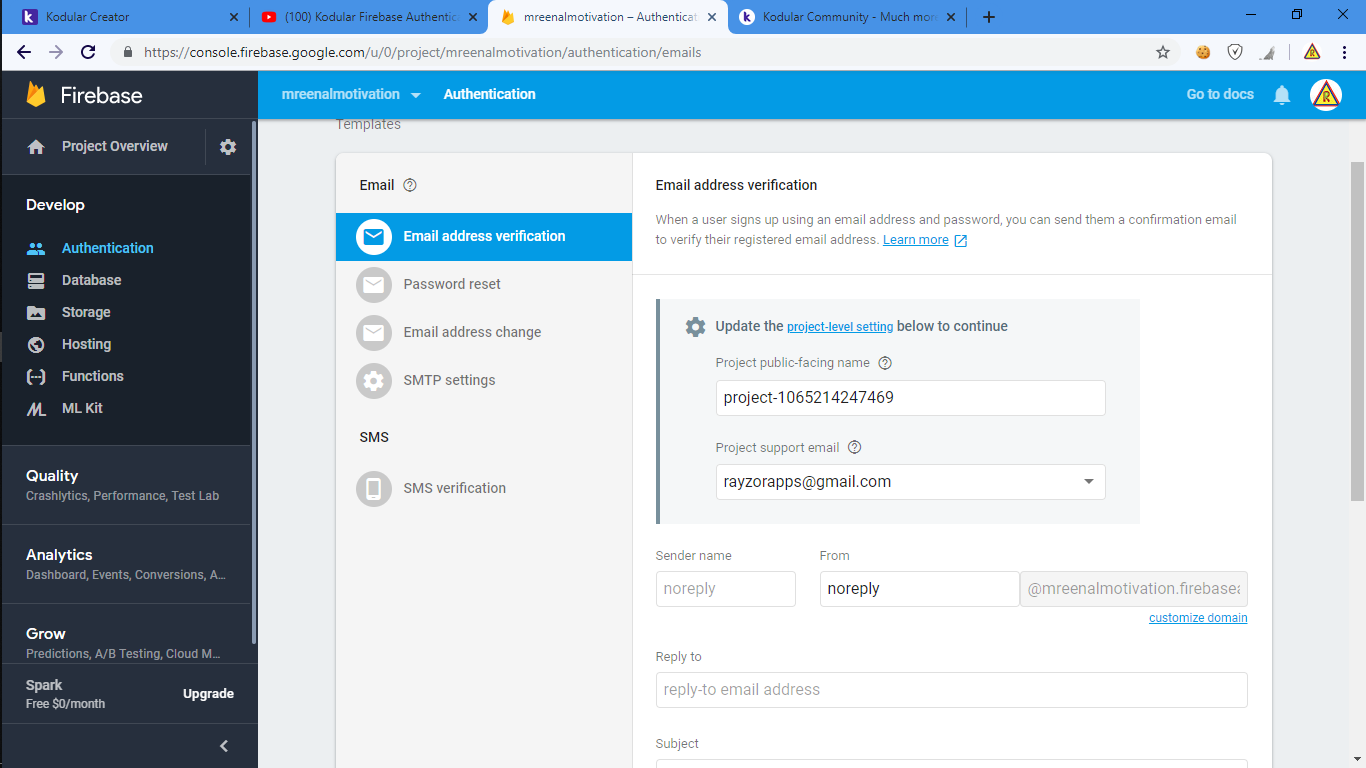Screen dimensions: 1366x768
Task: Click the Storage icon in sidebar
Action: 36,312
